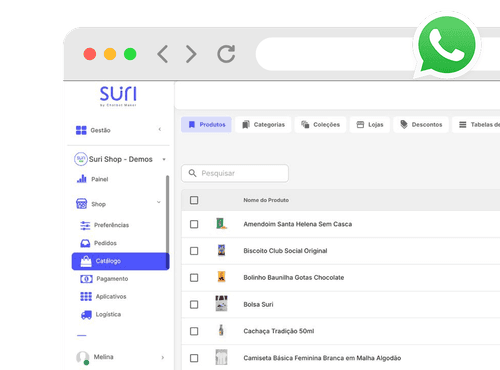Click the Cachaça Tradição 50ml product name
The image size is (500, 370).
click(279, 331)
